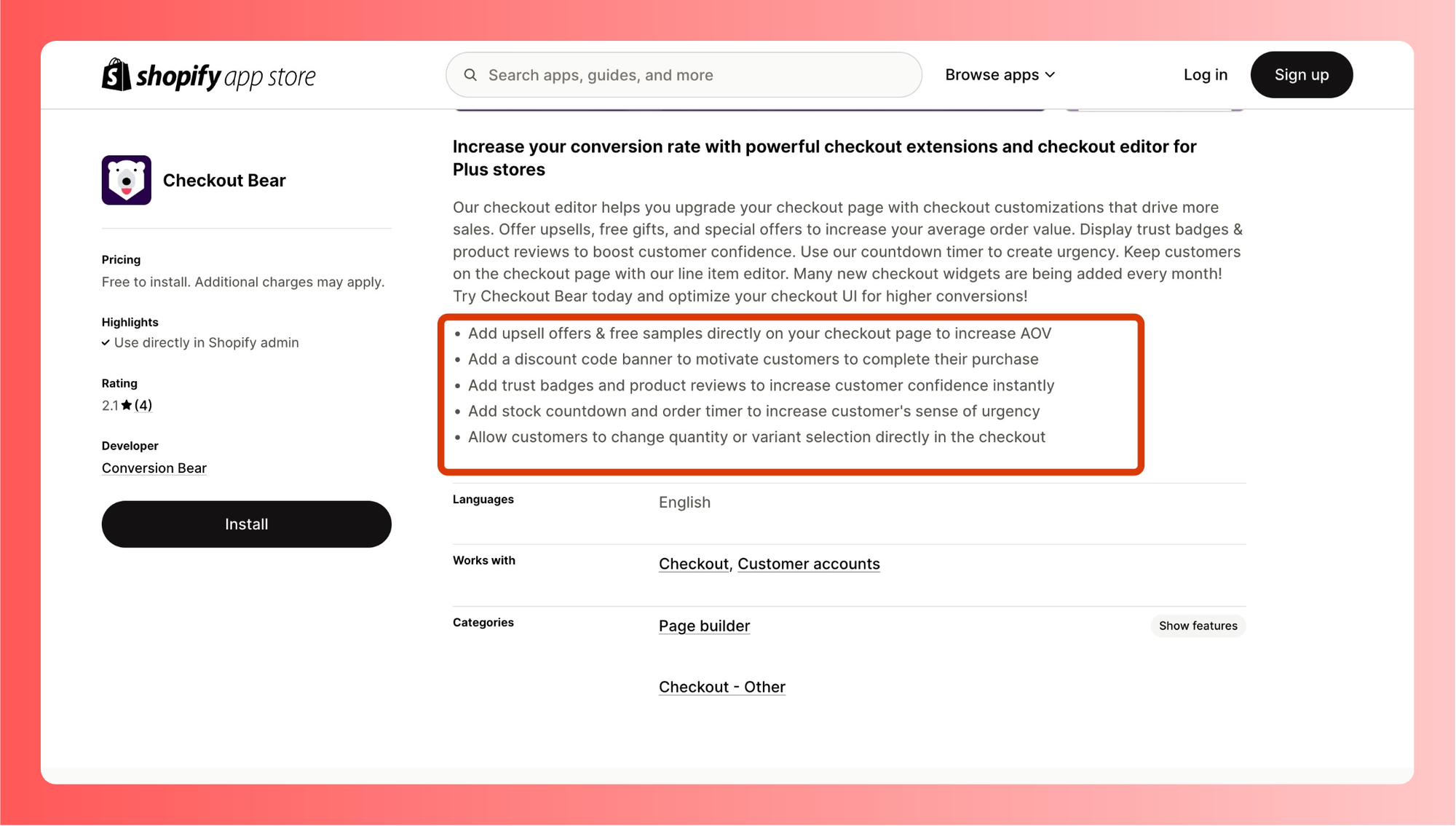The width and height of the screenshot is (1456, 826).
Task: Click the Checkout Bear app icon
Action: point(126,180)
